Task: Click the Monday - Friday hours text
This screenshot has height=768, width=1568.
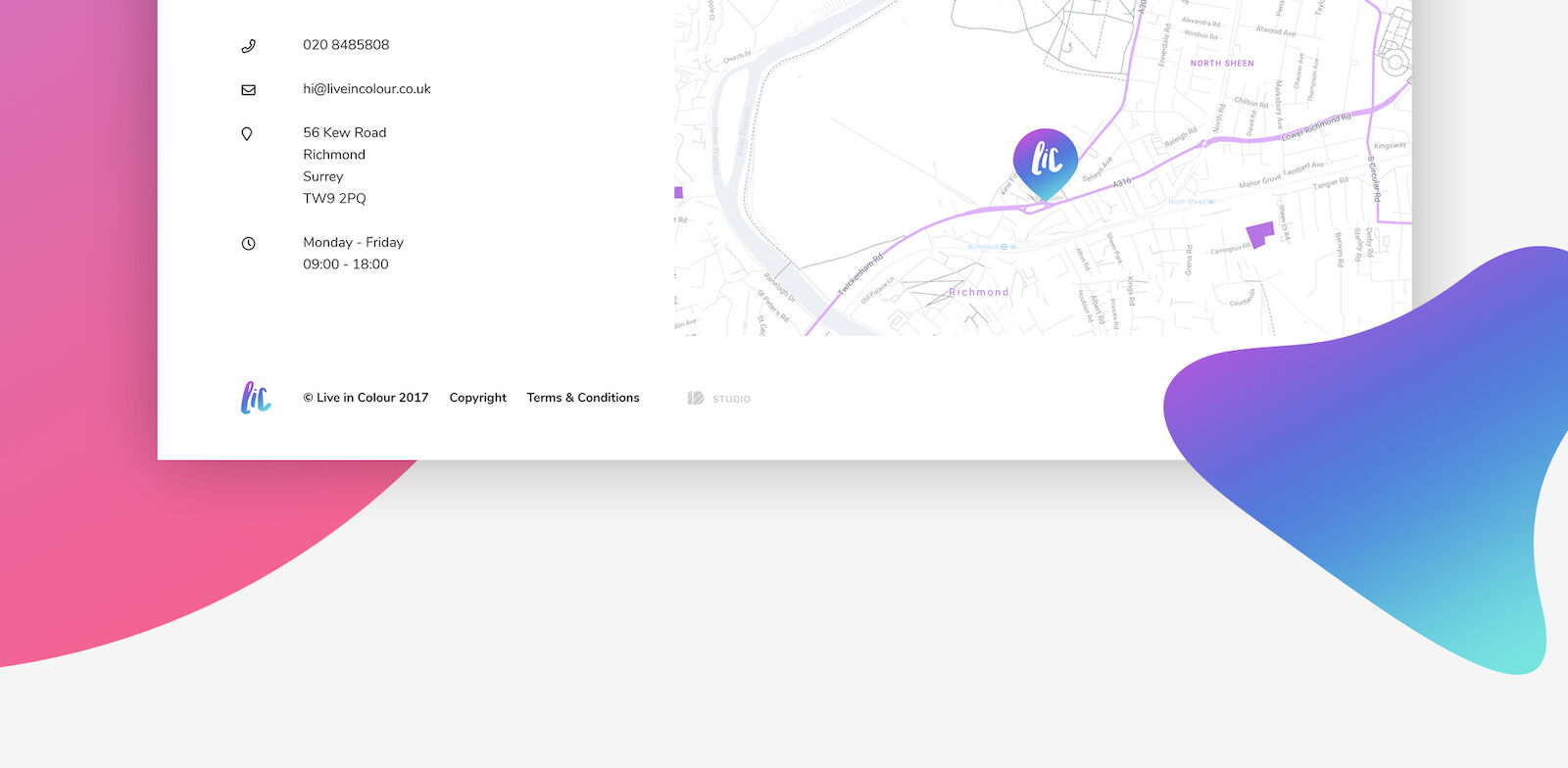Action: [x=353, y=242]
